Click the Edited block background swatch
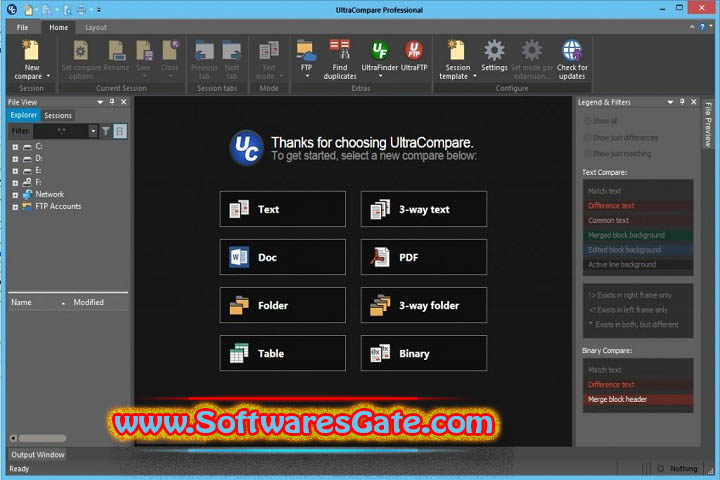This screenshot has width=720, height=480. [x=638, y=250]
